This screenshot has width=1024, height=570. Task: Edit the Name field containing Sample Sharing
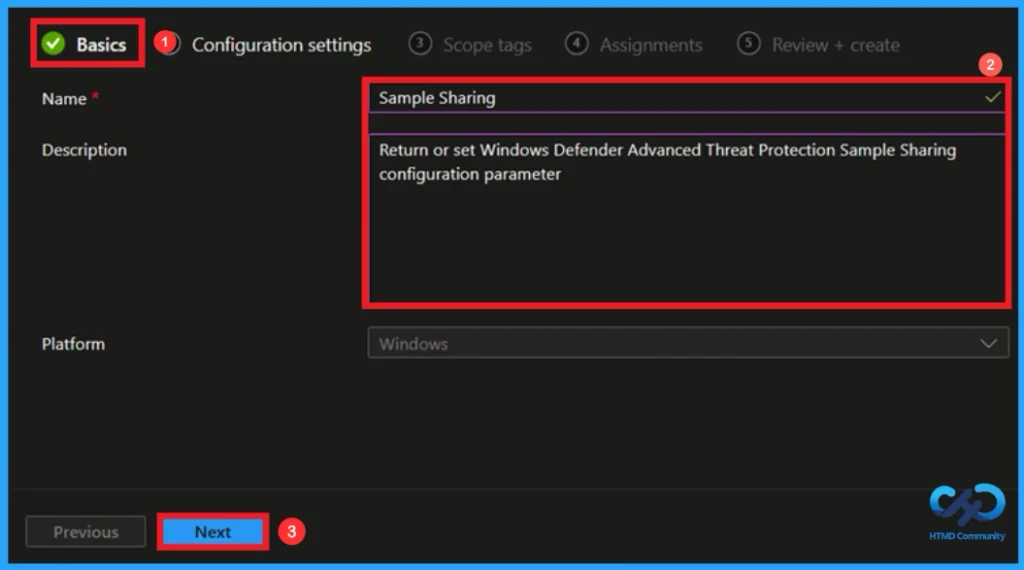tap(686, 98)
